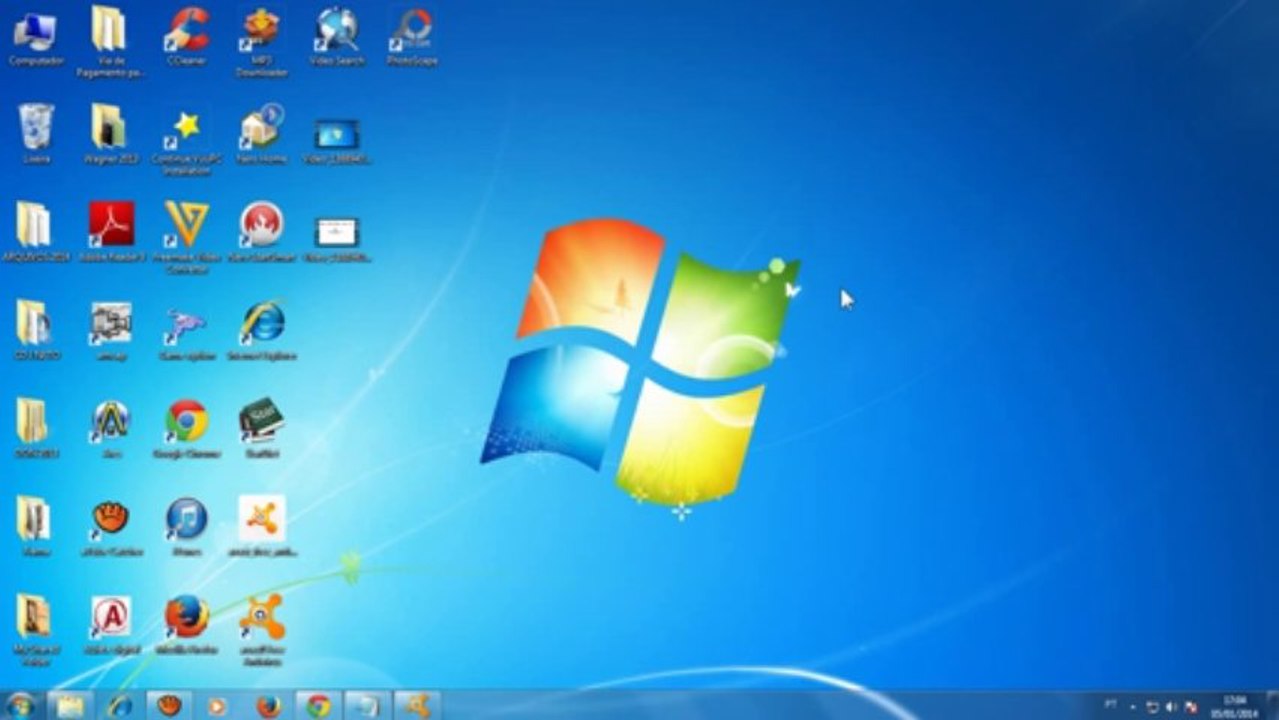Select the ARQUIVOS 2014 folder
This screenshot has width=1279, height=720.
click(x=35, y=232)
